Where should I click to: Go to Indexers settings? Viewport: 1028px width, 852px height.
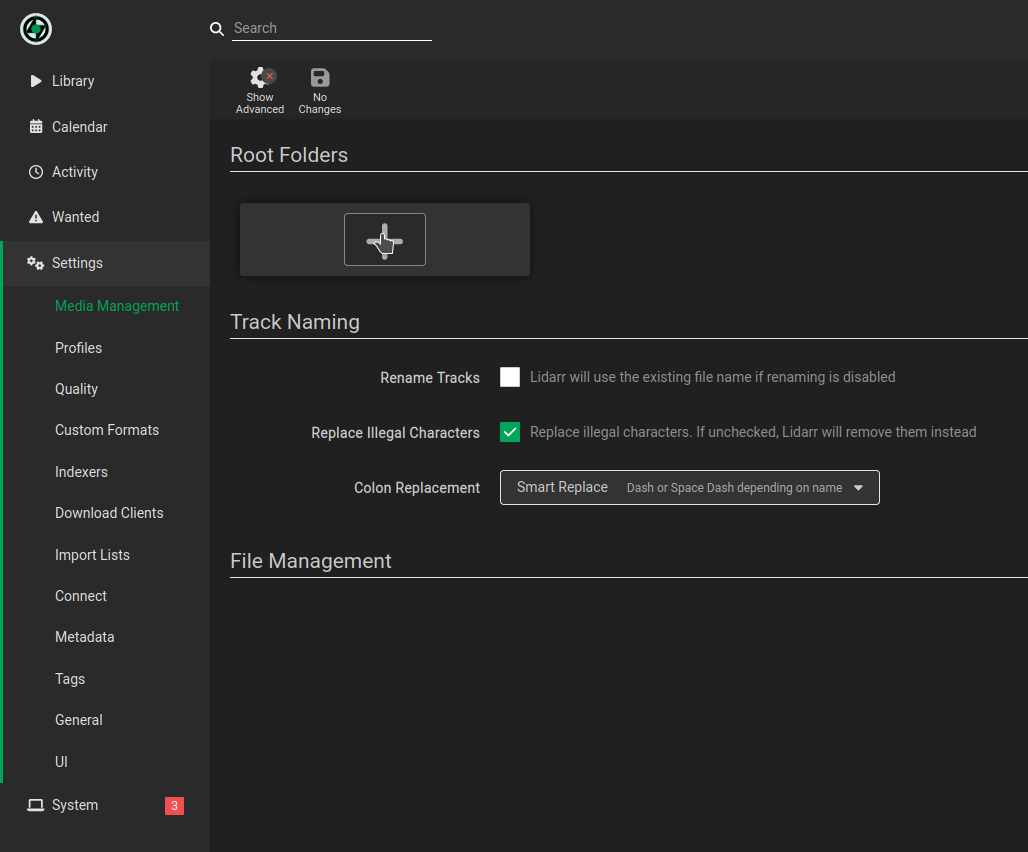[81, 472]
